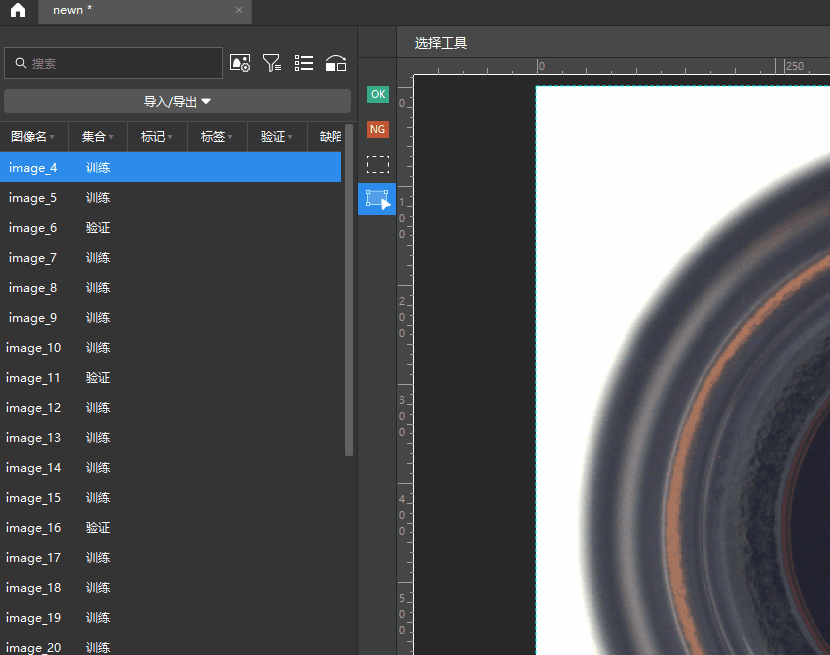Switch to list view icon
This screenshot has height=655, width=830.
[304, 63]
